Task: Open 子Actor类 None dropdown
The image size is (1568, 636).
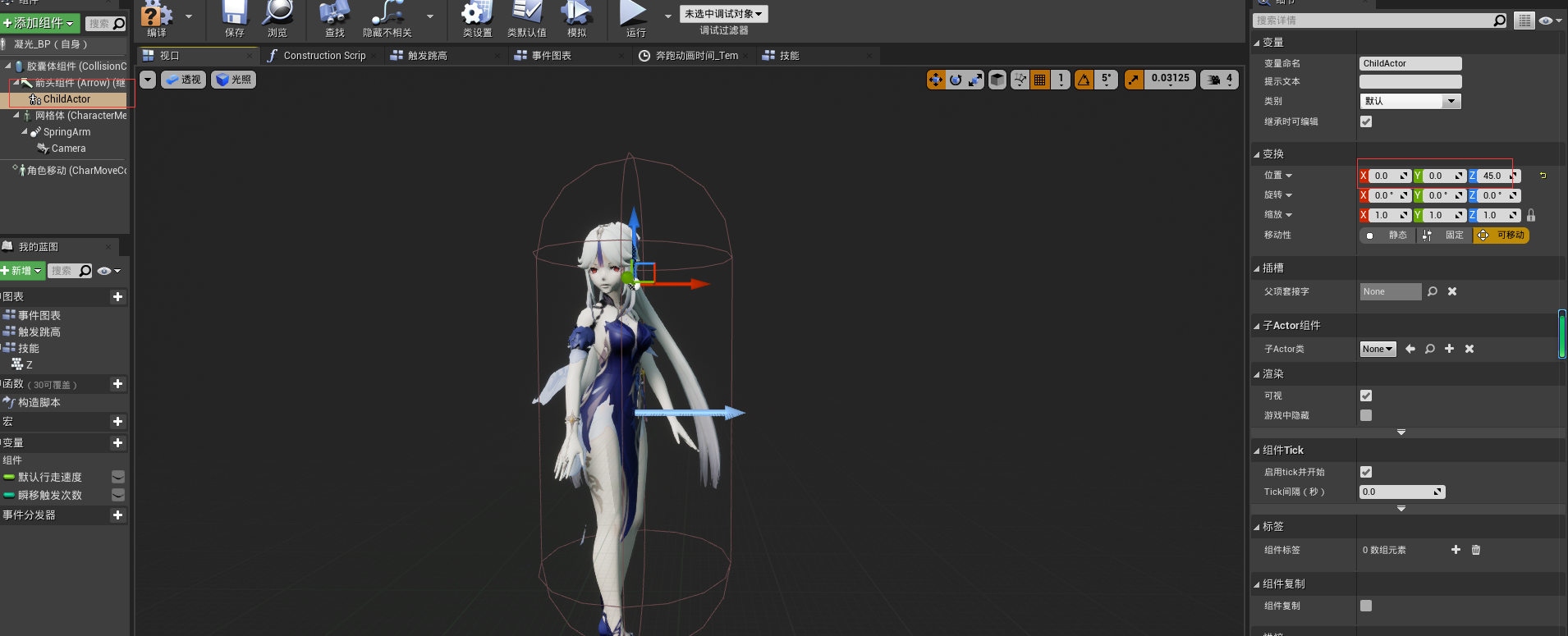Action: [x=1378, y=349]
